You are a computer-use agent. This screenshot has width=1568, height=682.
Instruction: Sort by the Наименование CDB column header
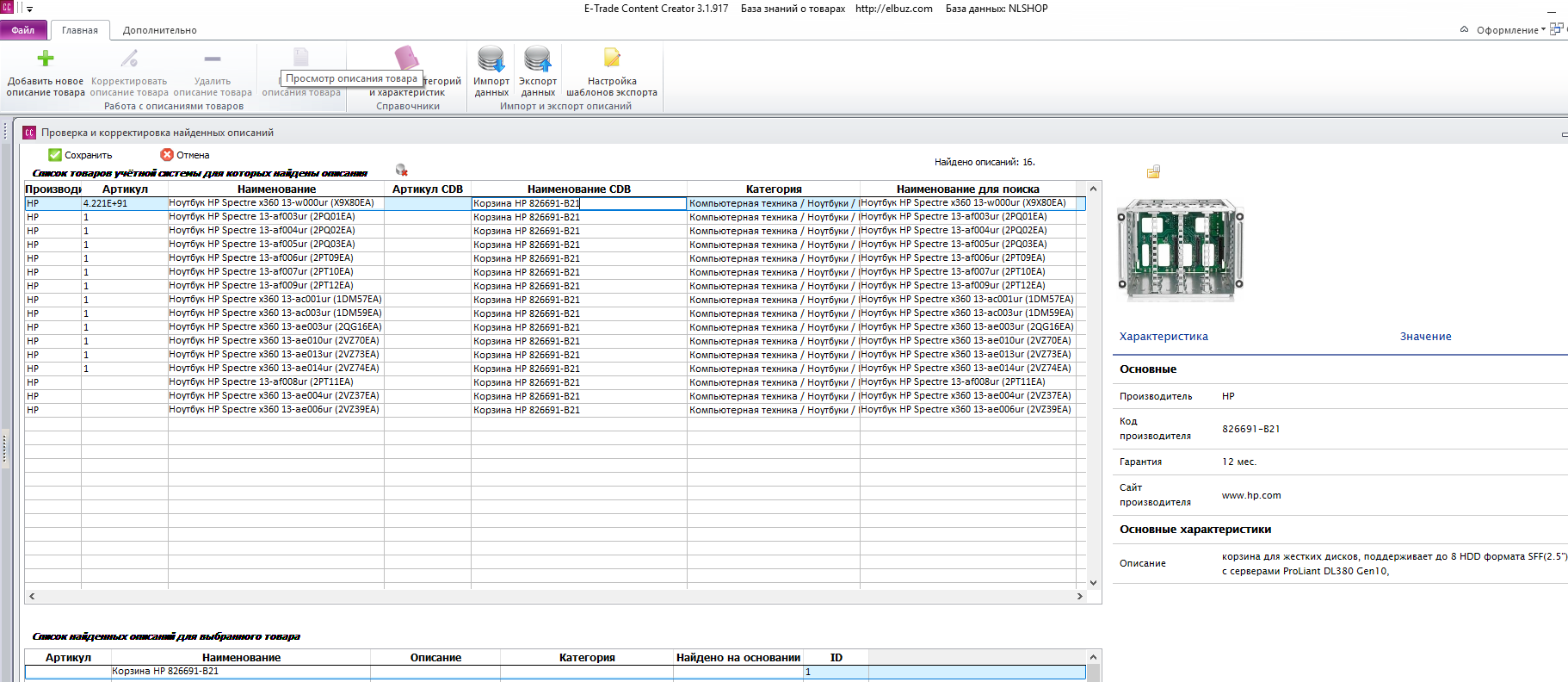point(578,189)
